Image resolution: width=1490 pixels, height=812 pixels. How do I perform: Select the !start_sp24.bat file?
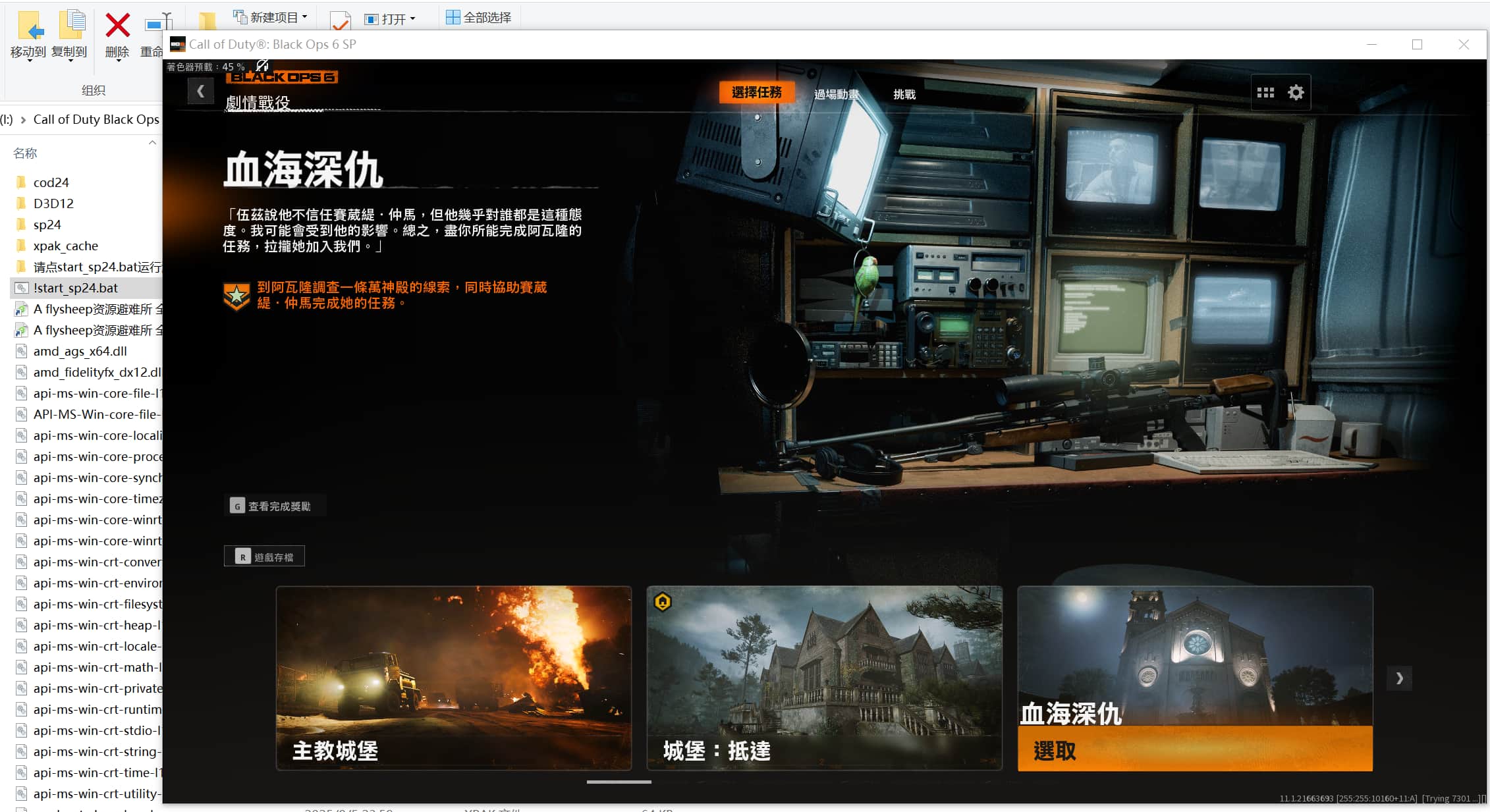75,288
